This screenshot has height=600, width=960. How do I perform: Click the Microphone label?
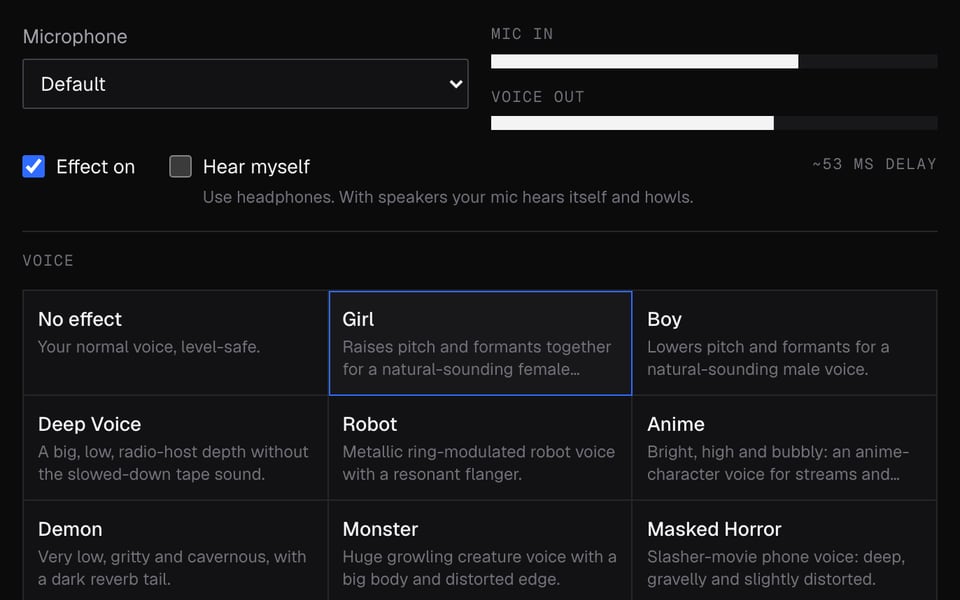[x=75, y=37]
